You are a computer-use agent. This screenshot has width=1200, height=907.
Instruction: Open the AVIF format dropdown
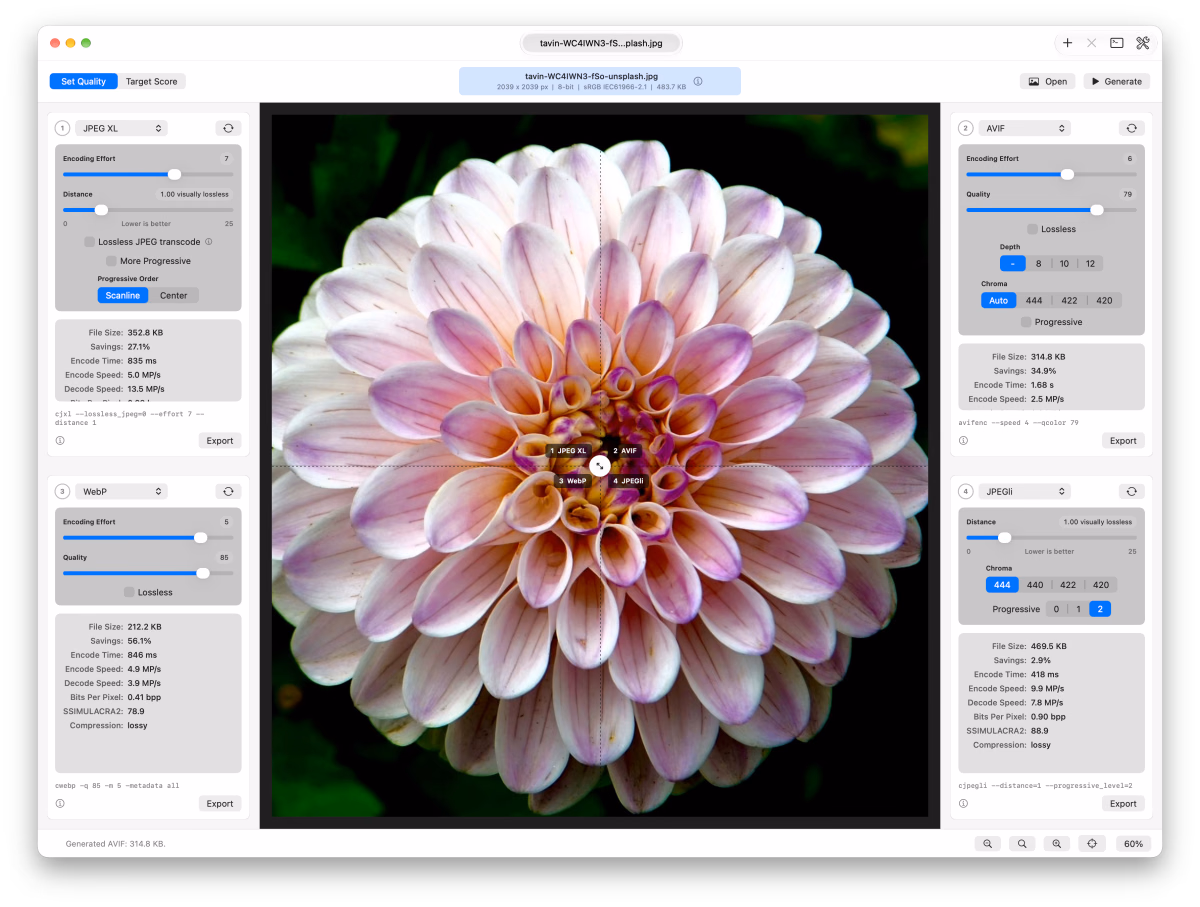1024,128
